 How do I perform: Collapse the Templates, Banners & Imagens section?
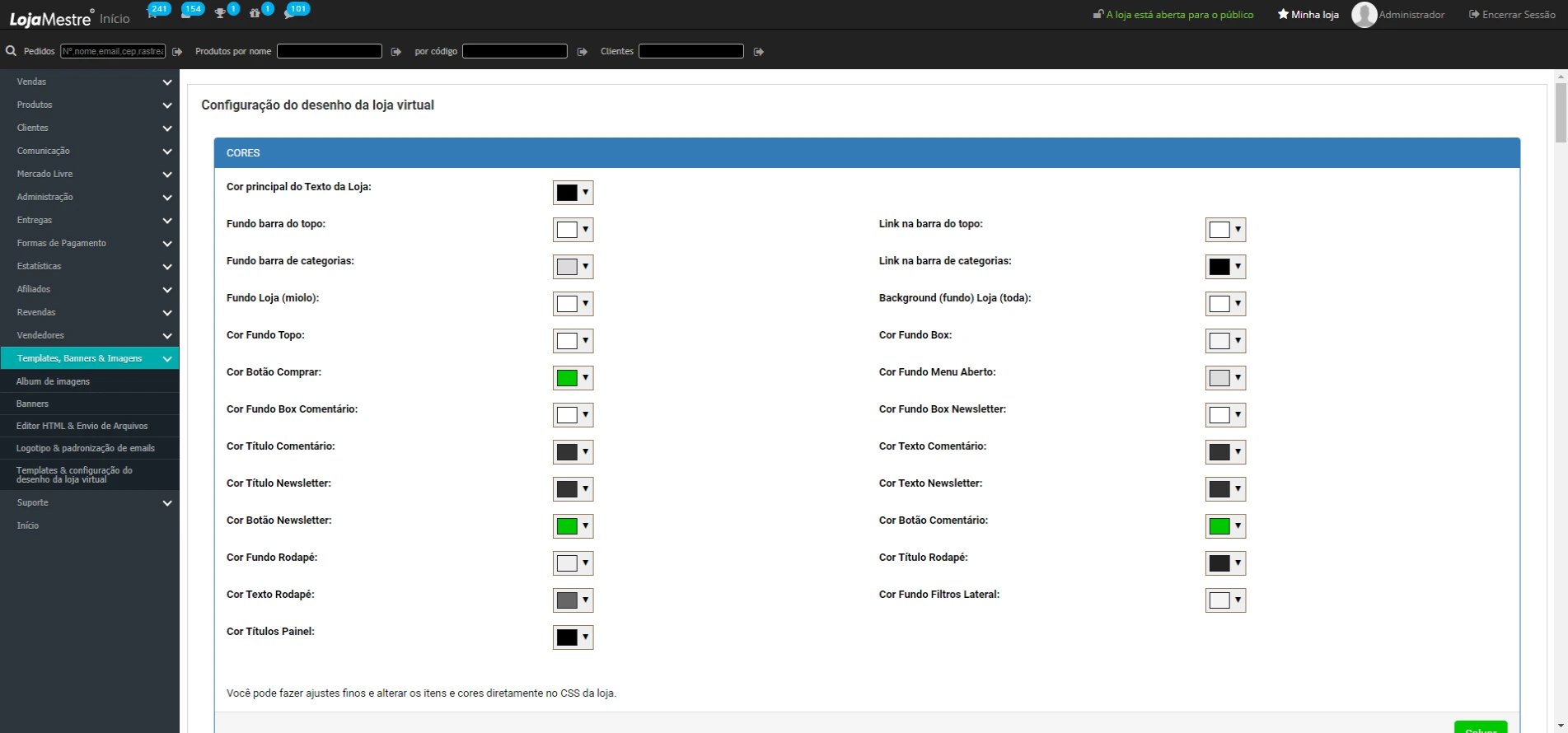point(167,359)
